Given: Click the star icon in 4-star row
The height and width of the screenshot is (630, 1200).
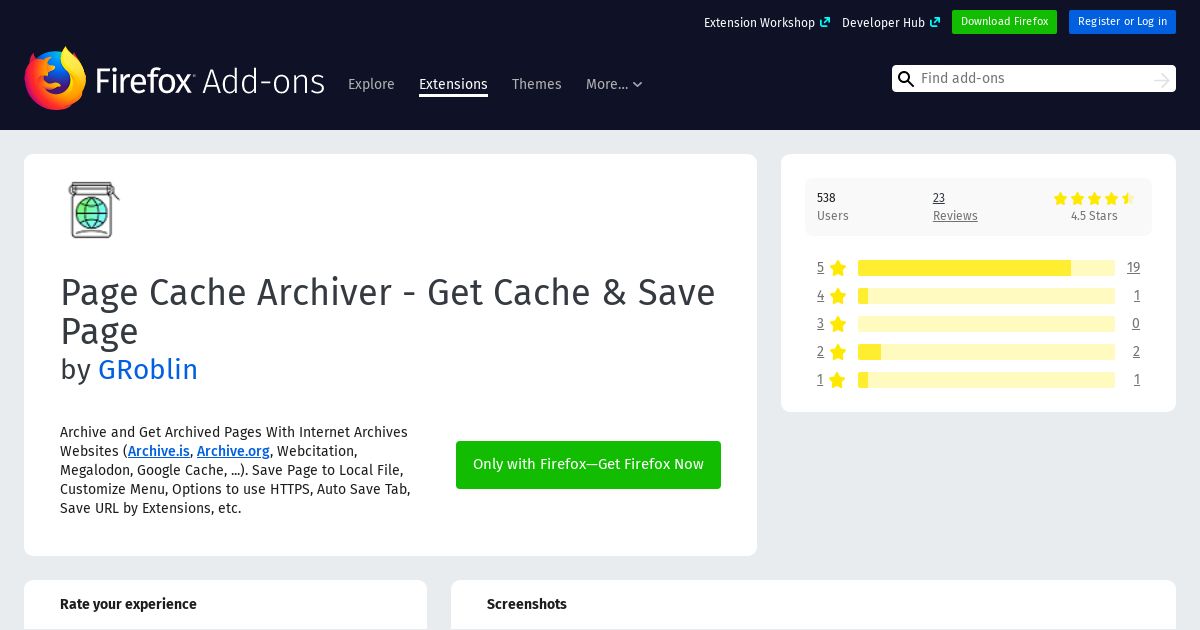Looking at the screenshot, I should tap(838, 296).
